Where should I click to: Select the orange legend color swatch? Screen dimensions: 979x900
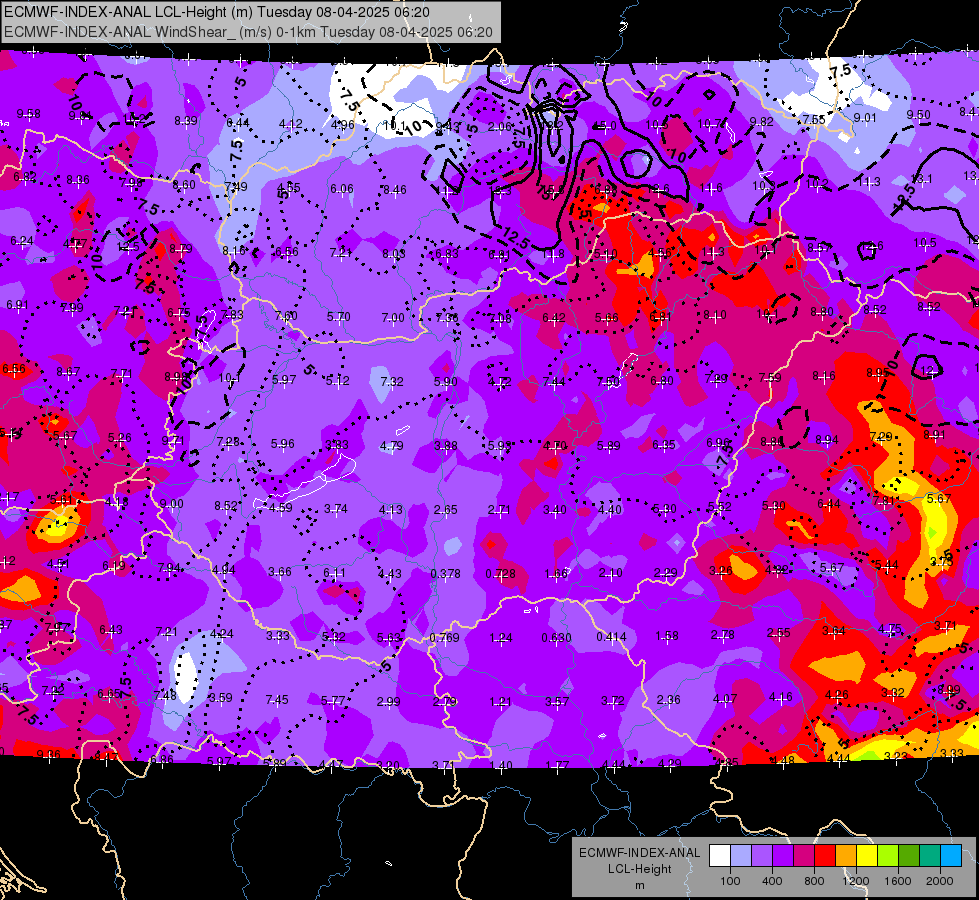846,856
